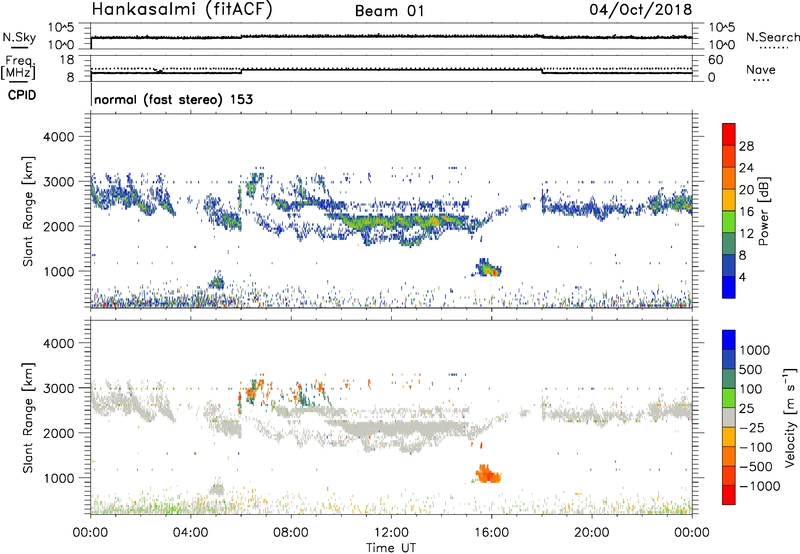Click the '18' frequency tick label
This screenshot has width=800, height=554.
coord(67,60)
